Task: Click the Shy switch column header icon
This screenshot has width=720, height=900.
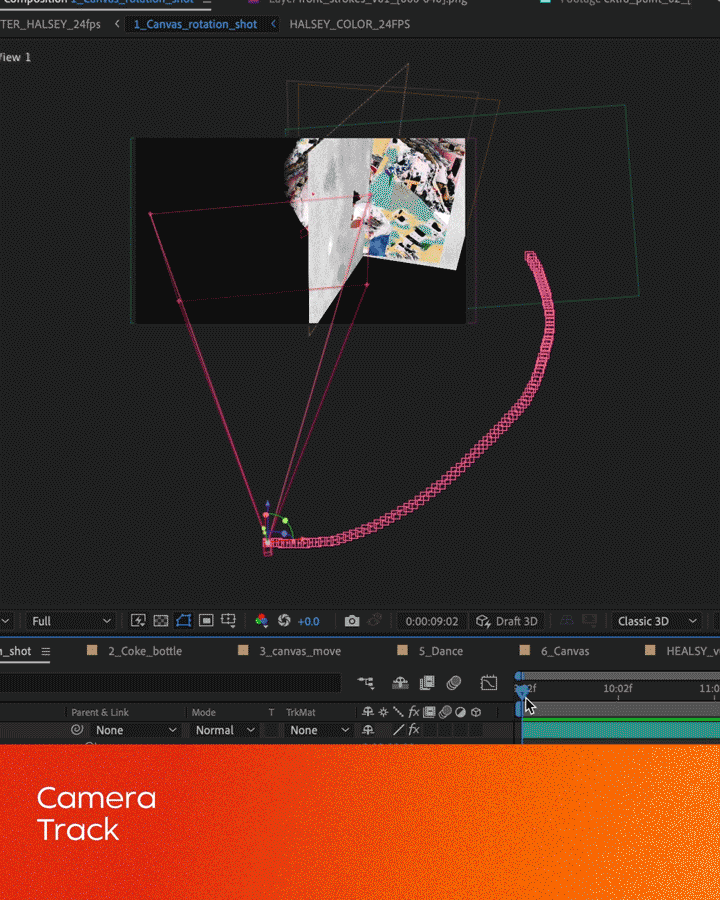Action: [x=368, y=712]
